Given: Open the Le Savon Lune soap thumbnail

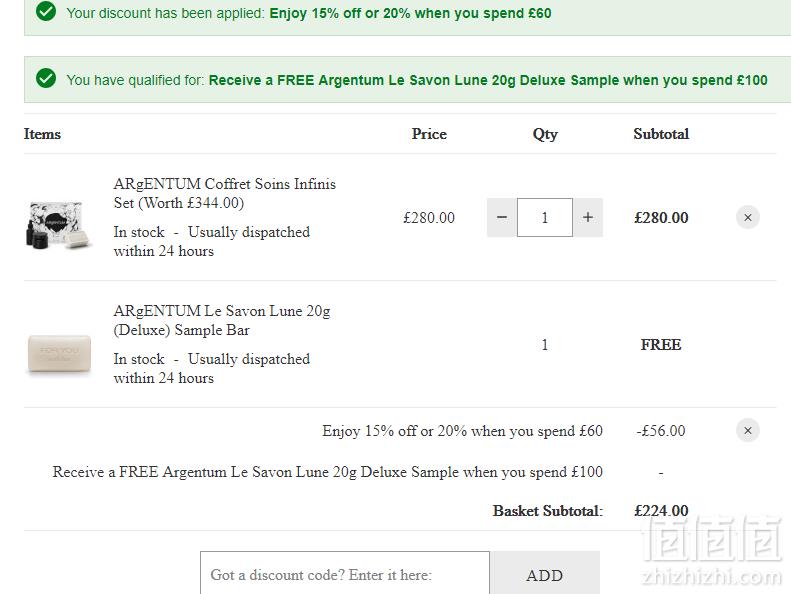Looking at the screenshot, I should 60,354.
